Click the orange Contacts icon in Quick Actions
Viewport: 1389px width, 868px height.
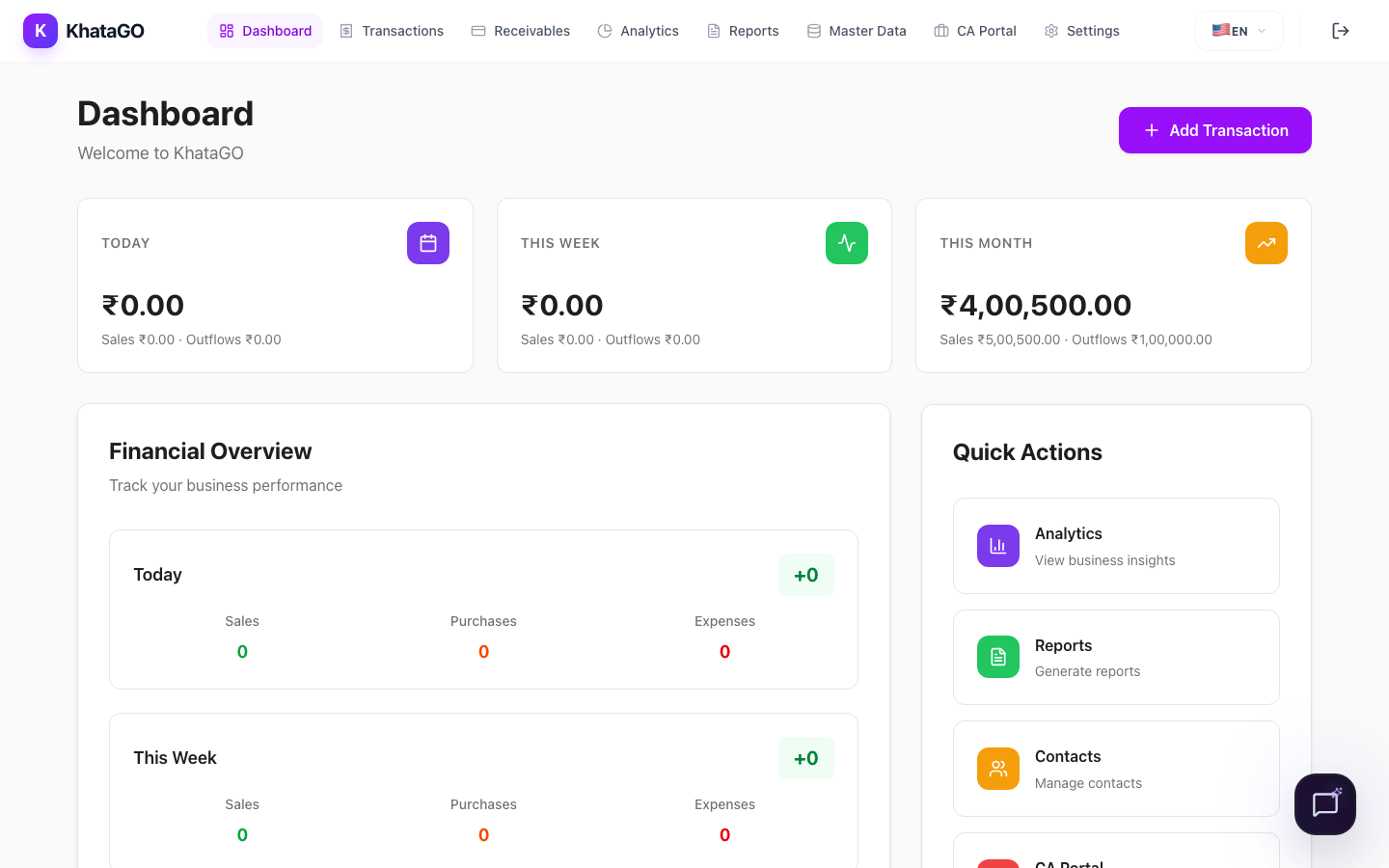coord(997,769)
